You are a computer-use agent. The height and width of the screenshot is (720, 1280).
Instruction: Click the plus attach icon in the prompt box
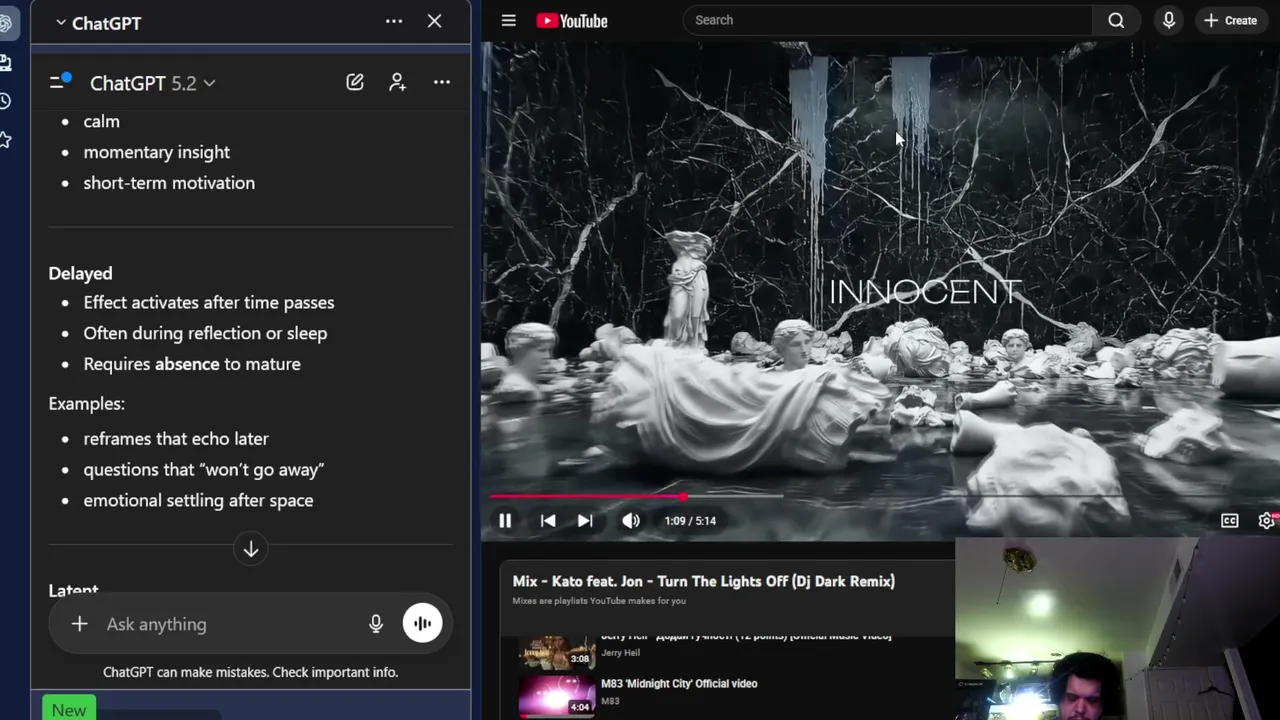[79, 624]
